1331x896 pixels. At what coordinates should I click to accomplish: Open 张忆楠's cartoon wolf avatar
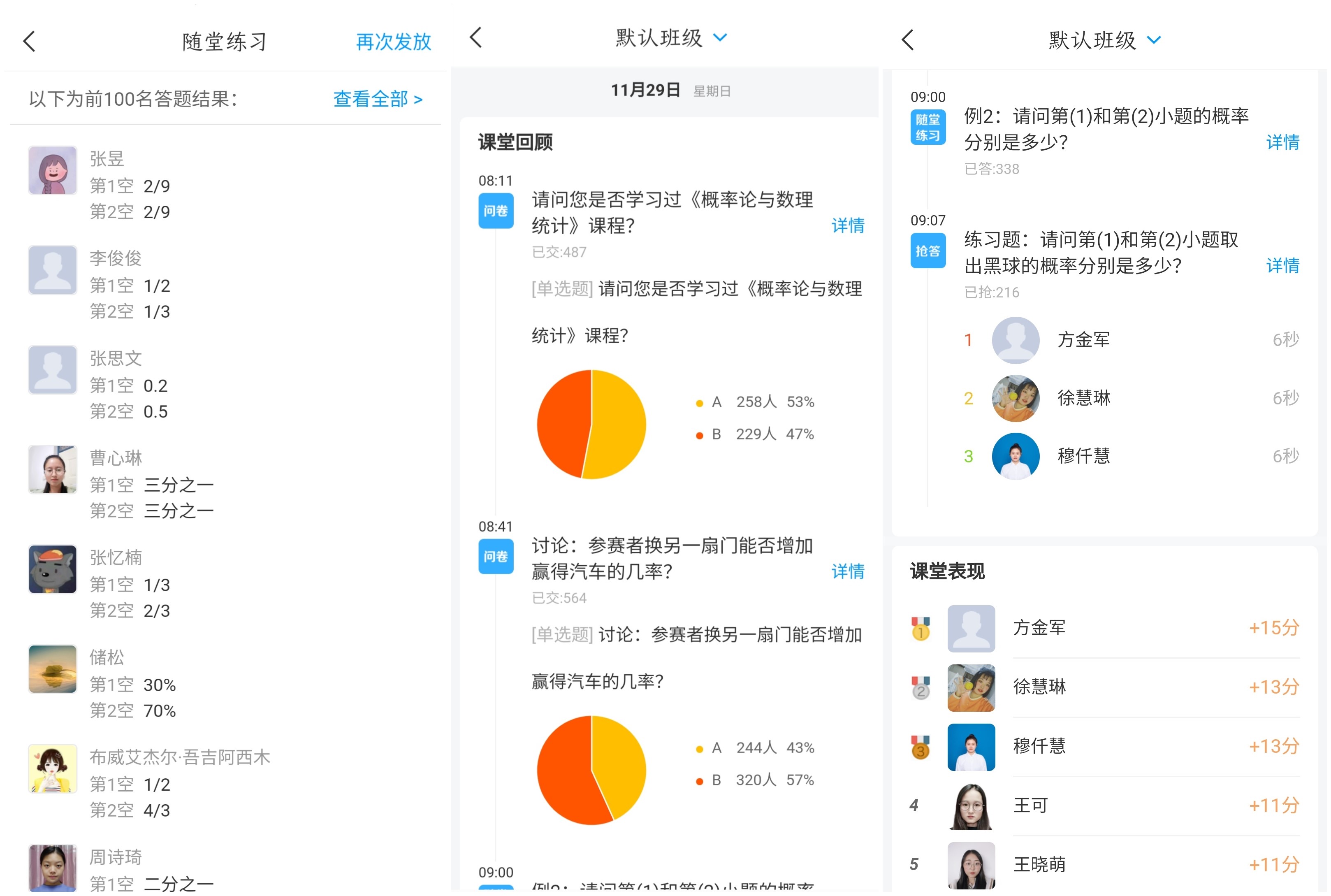[53, 570]
